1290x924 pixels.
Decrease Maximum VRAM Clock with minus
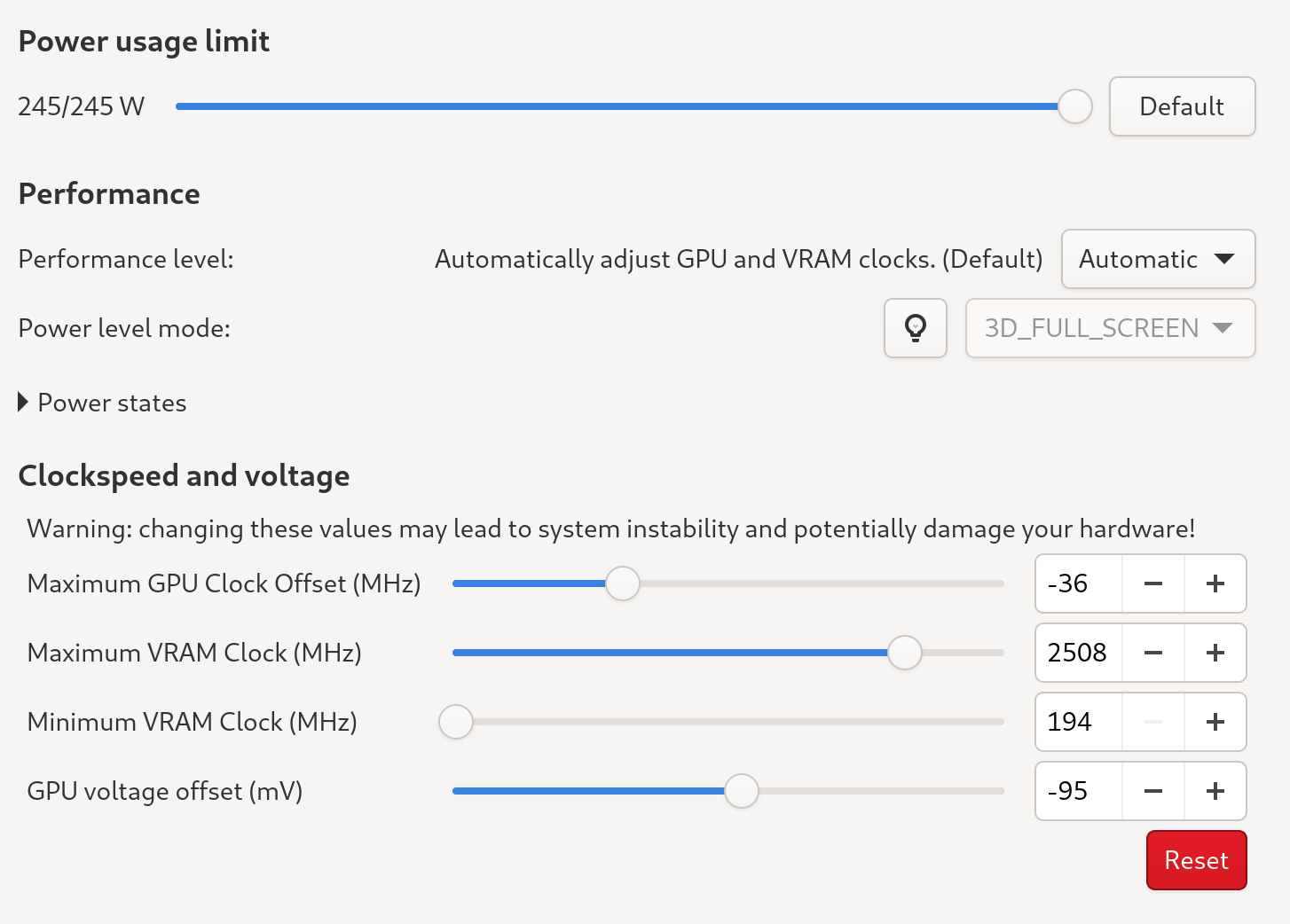point(1153,653)
